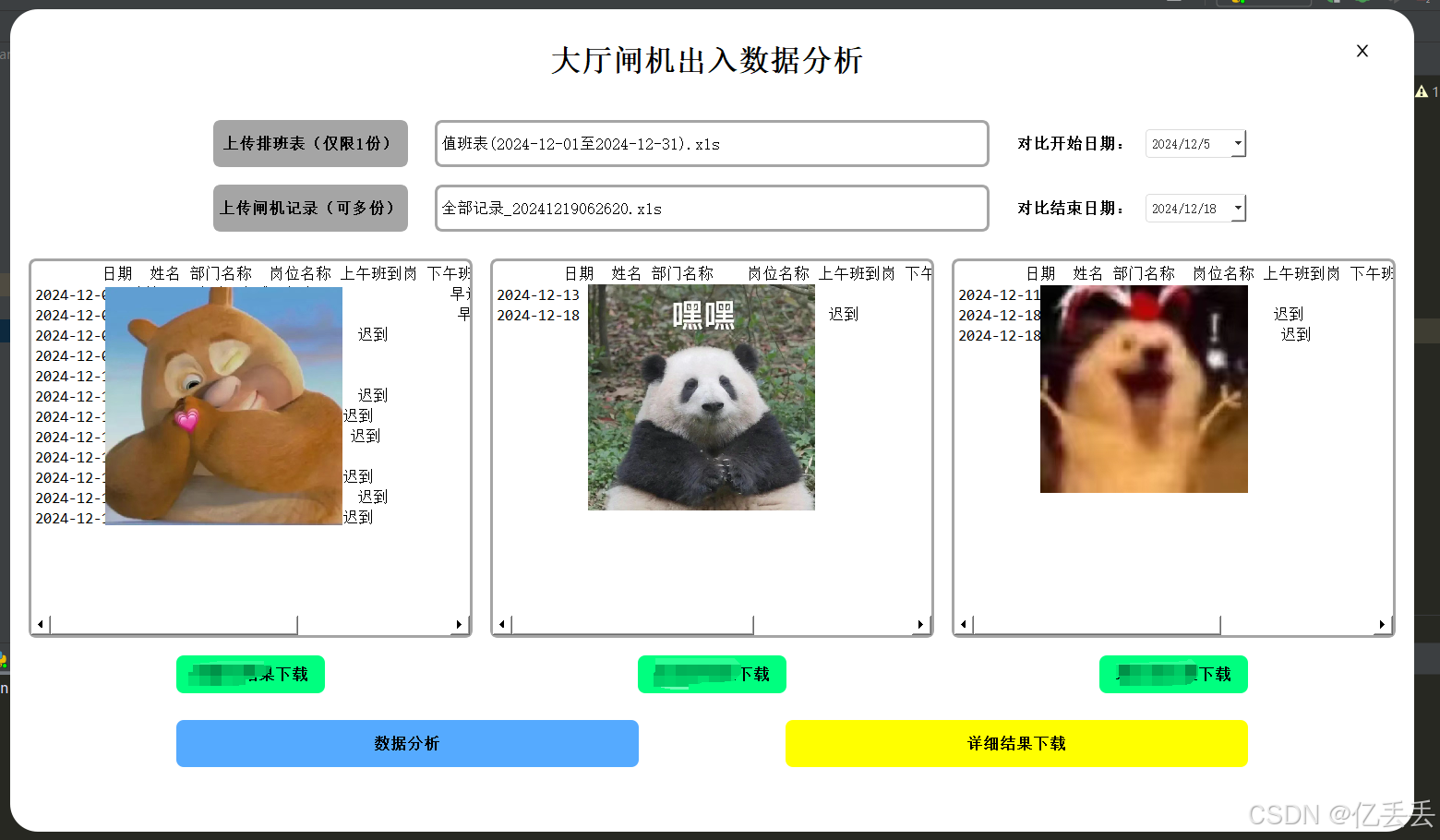Click the horizontal scrollbar thumb in left panel
The width and height of the screenshot is (1440, 840).
[x=174, y=625]
